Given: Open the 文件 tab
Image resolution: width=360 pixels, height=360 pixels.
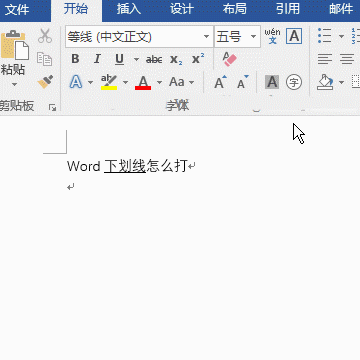Looking at the screenshot, I should 17,9.
